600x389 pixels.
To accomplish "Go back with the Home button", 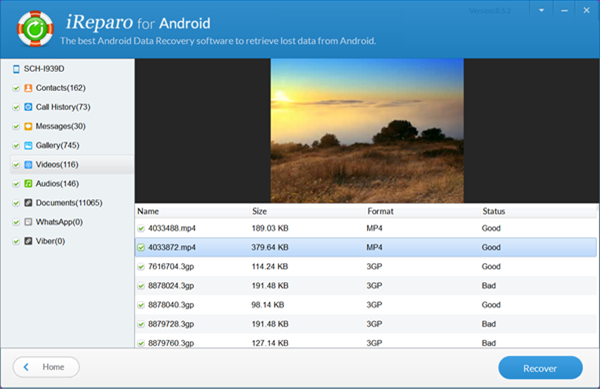I will pyautogui.click(x=46, y=367).
